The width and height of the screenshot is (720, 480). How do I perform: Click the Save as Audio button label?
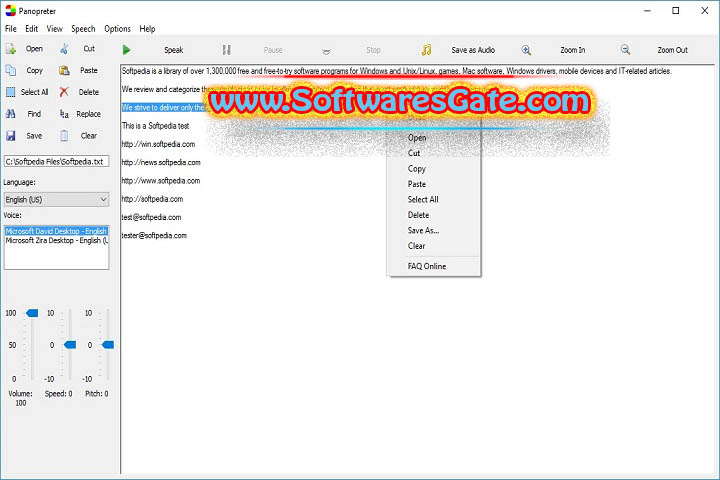[x=473, y=50]
